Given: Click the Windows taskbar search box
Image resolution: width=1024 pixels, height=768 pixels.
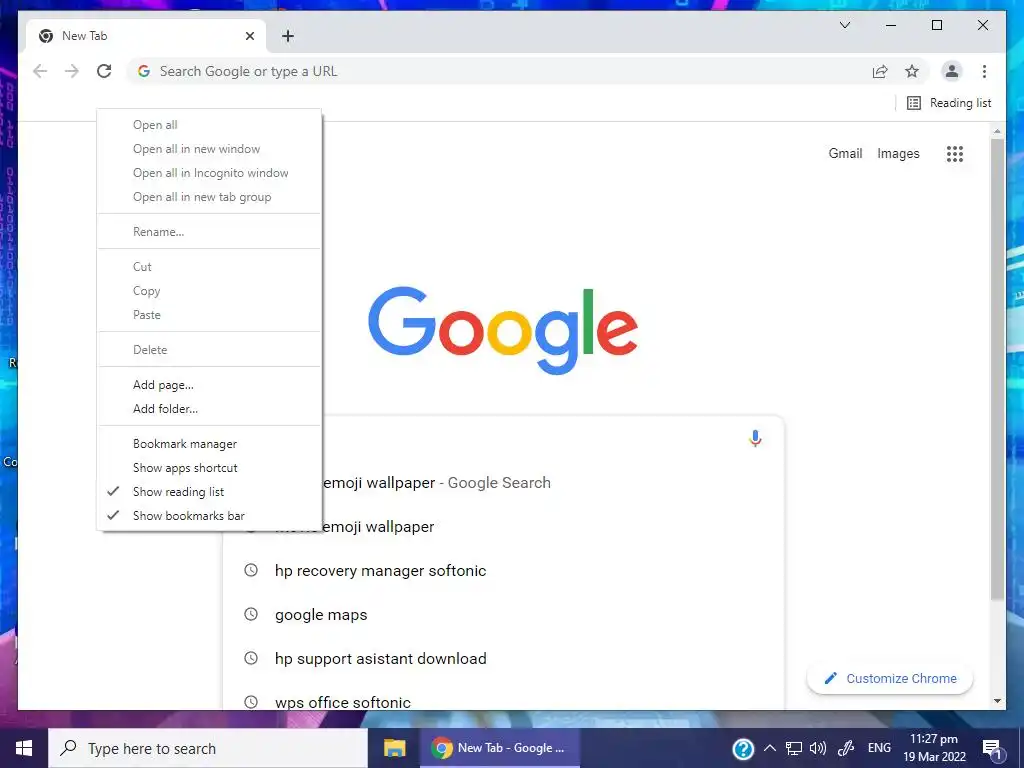Looking at the screenshot, I should click(208, 748).
